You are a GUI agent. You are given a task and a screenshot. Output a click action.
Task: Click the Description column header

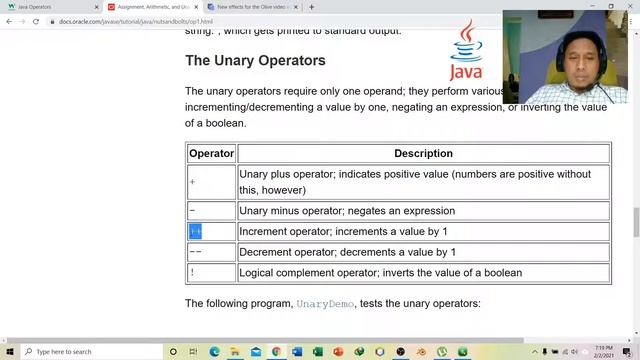tap(423, 153)
